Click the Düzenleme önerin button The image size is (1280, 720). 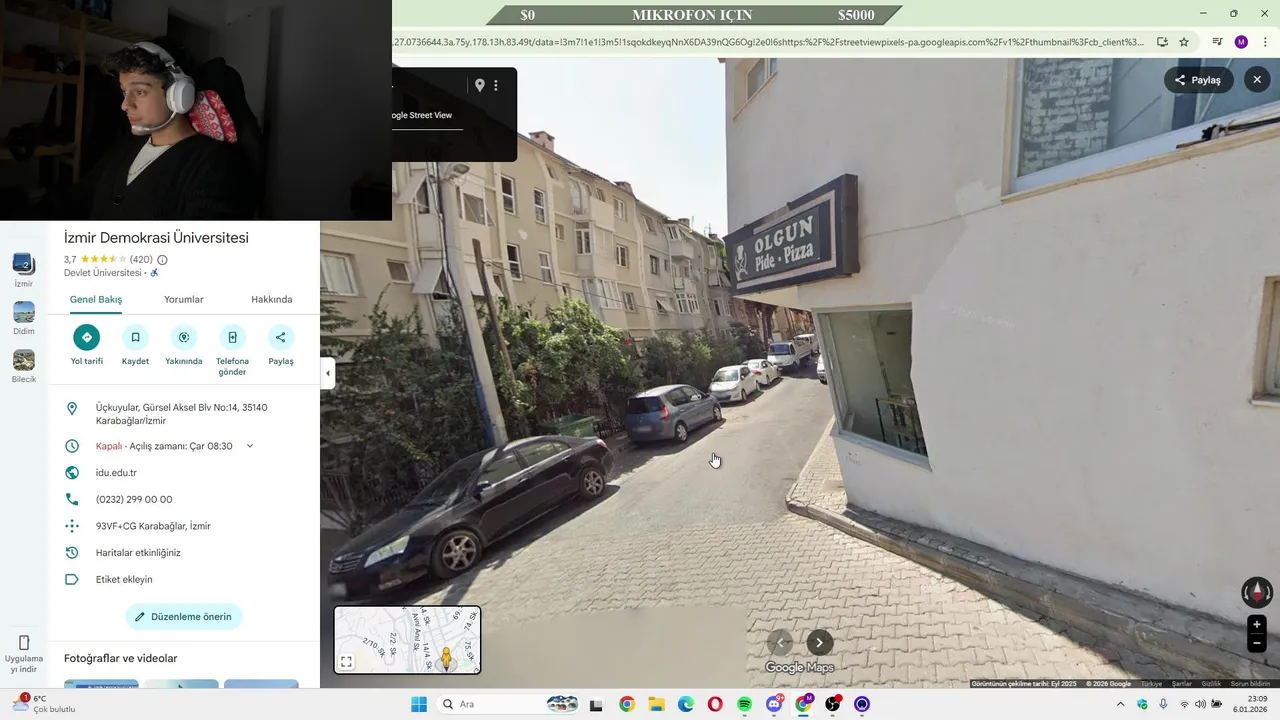184,617
